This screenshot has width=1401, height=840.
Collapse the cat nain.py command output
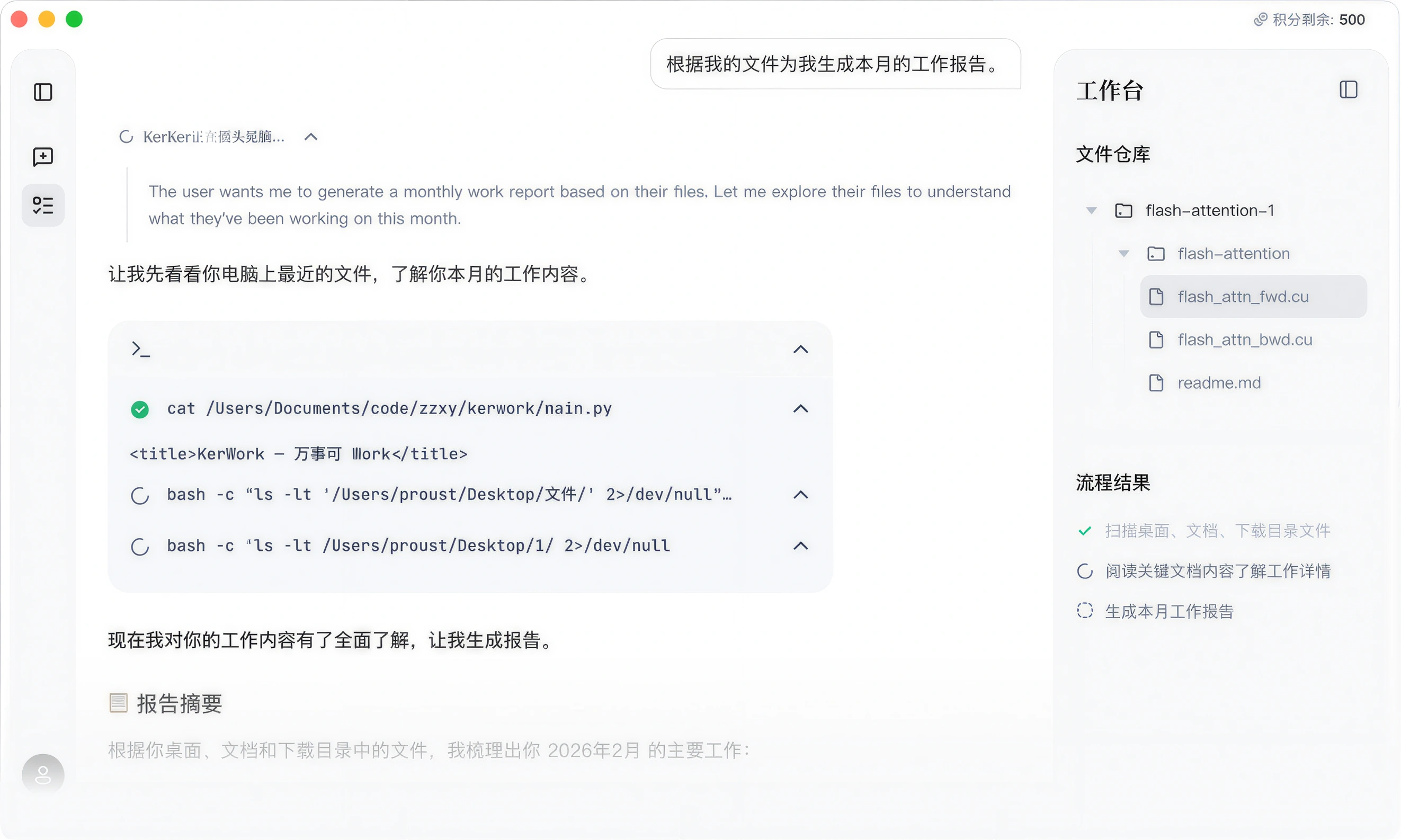800,409
